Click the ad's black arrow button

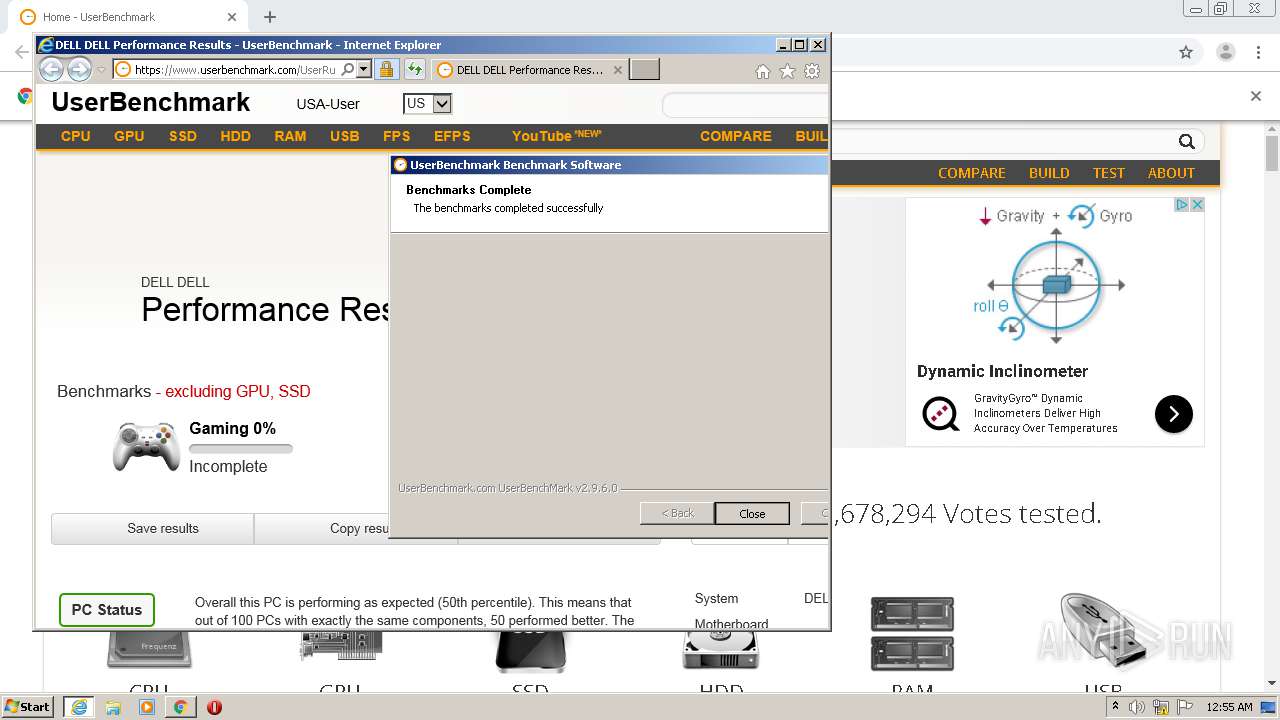[1174, 414]
